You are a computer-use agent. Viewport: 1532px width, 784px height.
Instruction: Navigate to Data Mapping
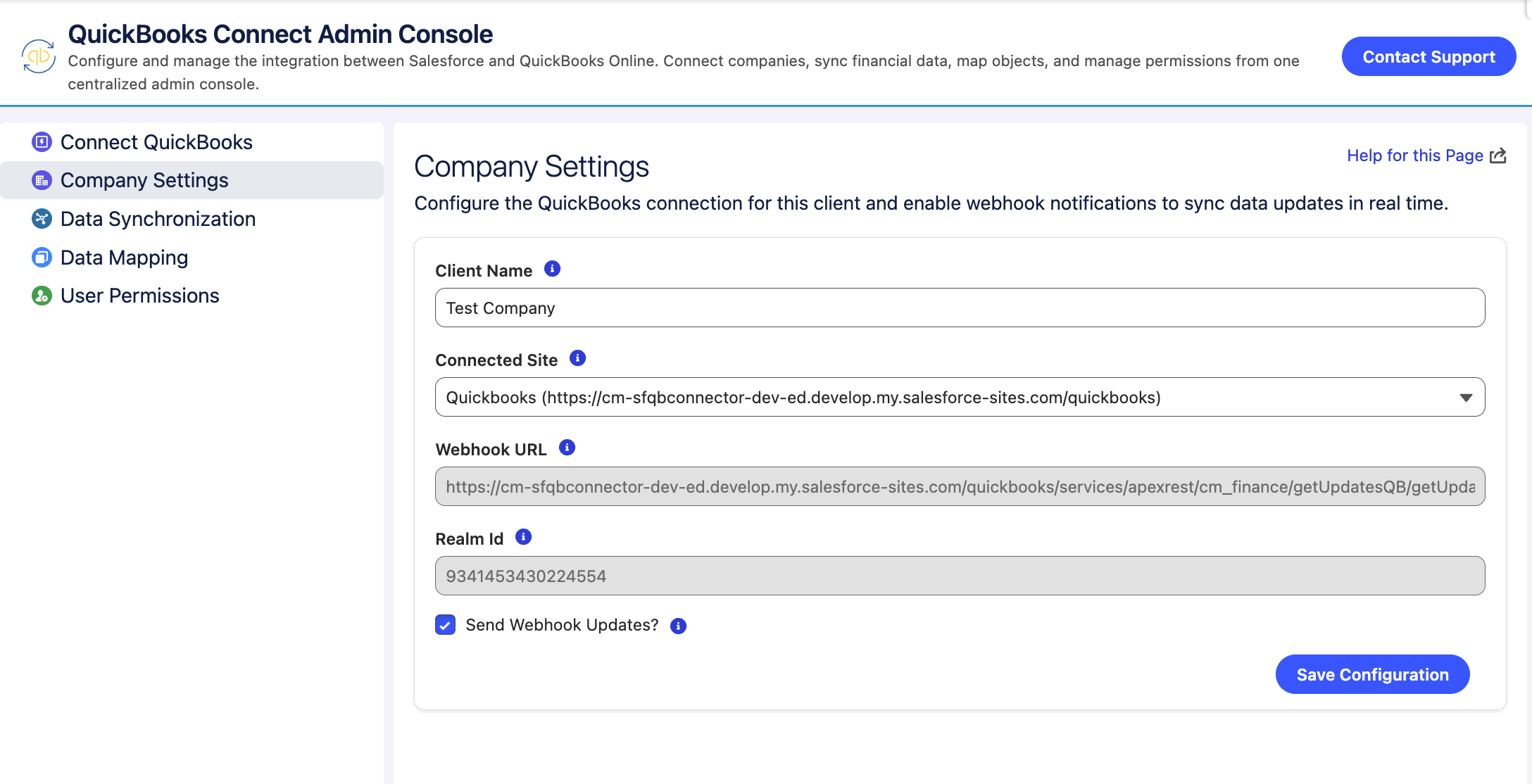(191, 258)
